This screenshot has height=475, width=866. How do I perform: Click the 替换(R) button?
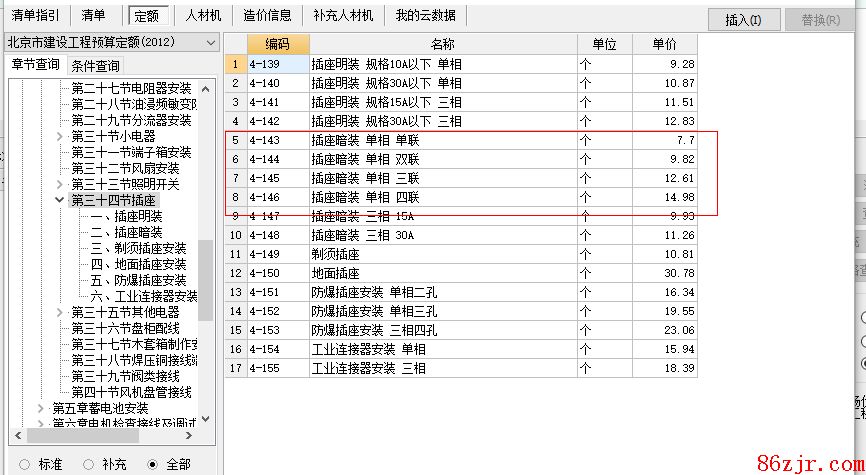819,20
